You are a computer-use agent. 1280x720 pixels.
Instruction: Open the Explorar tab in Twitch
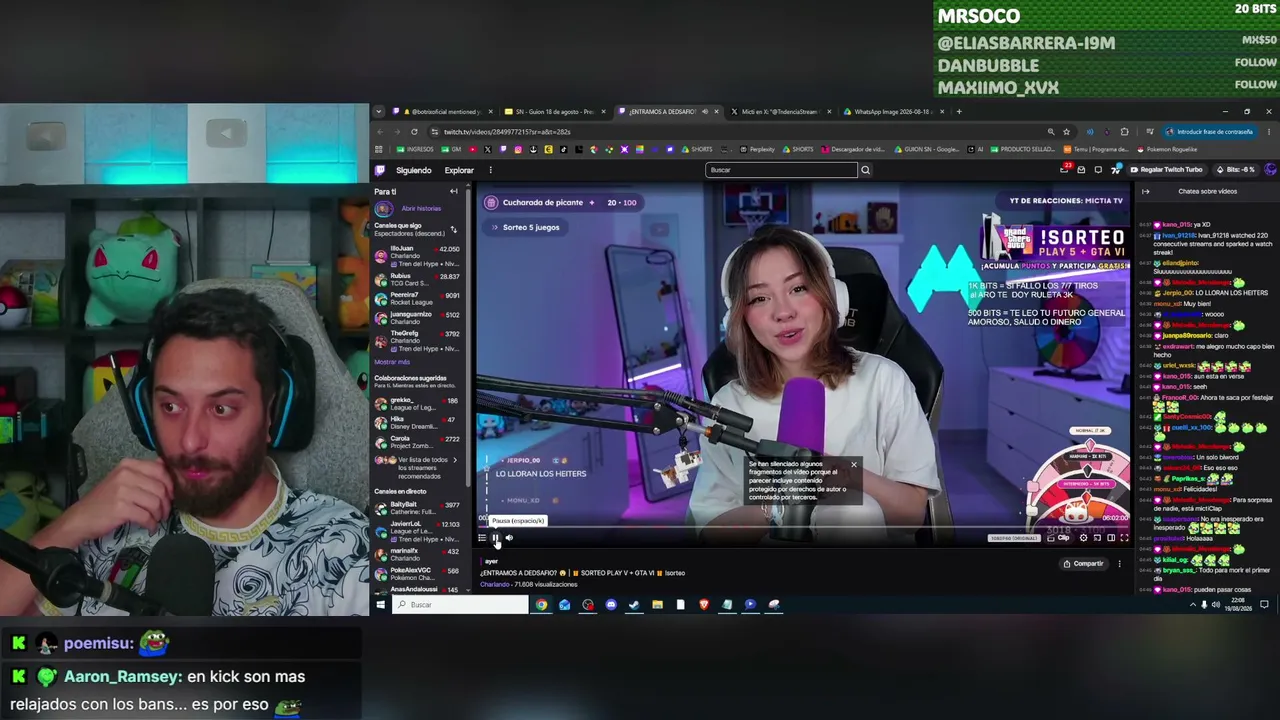(459, 170)
